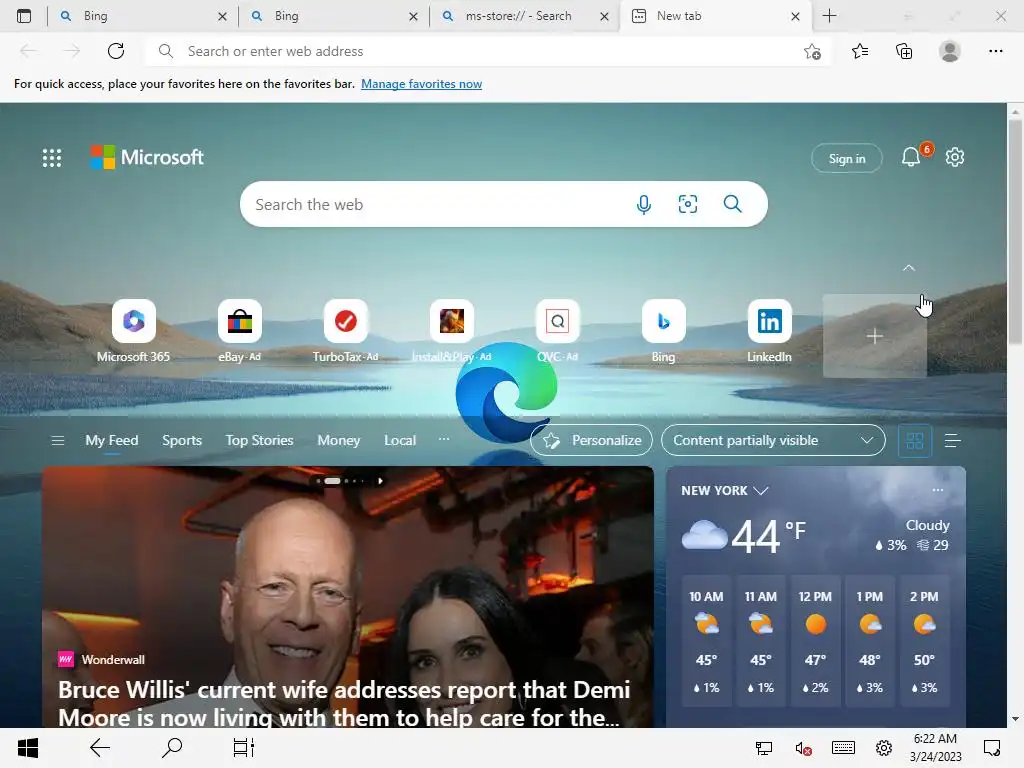Open Task View in taskbar

pyautogui.click(x=244, y=748)
